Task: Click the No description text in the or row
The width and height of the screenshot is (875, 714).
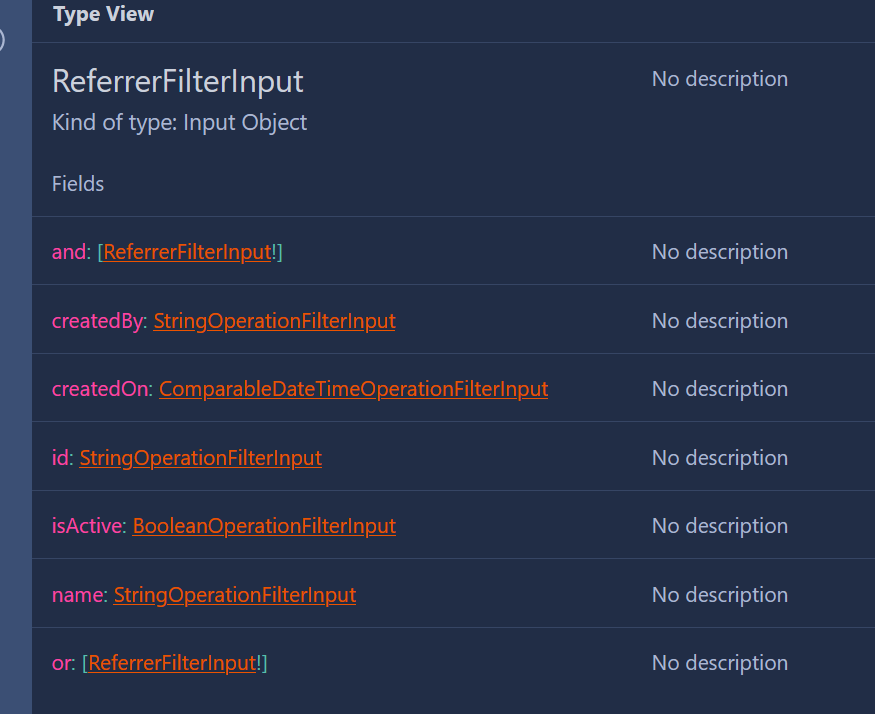Action: click(719, 662)
